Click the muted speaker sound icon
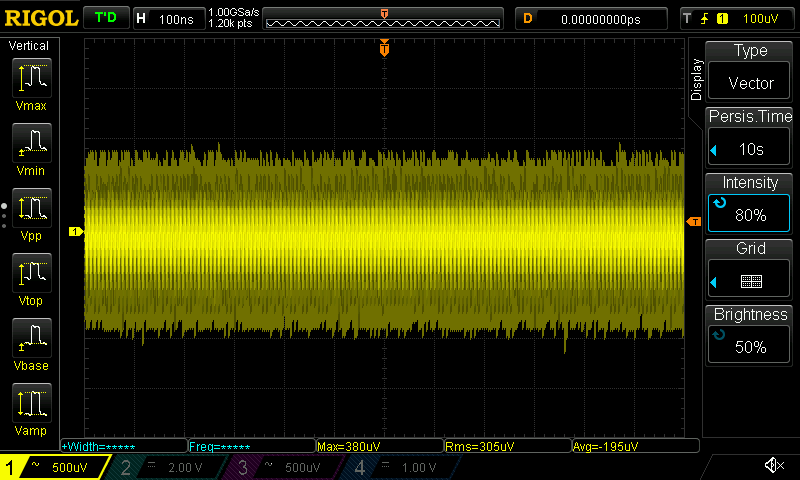The width and height of the screenshot is (800, 480). 773,466
